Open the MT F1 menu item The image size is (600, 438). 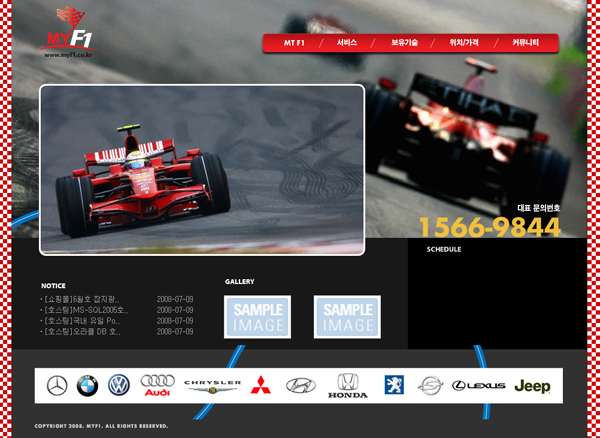point(294,44)
